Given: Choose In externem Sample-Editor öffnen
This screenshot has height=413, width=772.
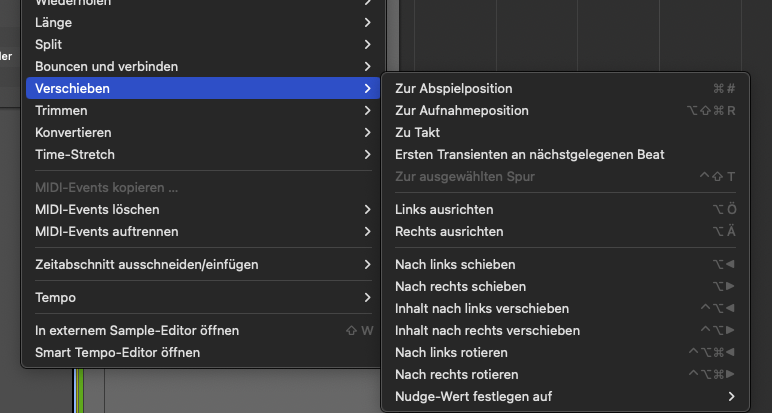Looking at the screenshot, I should 203,330.
